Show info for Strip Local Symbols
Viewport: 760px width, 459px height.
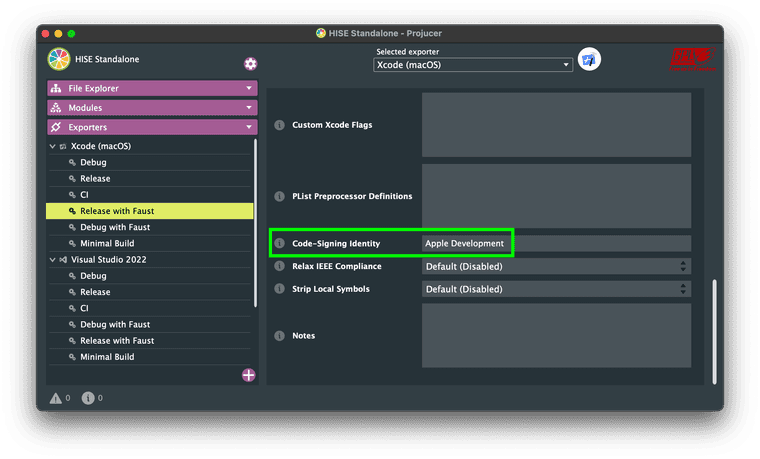click(279, 289)
